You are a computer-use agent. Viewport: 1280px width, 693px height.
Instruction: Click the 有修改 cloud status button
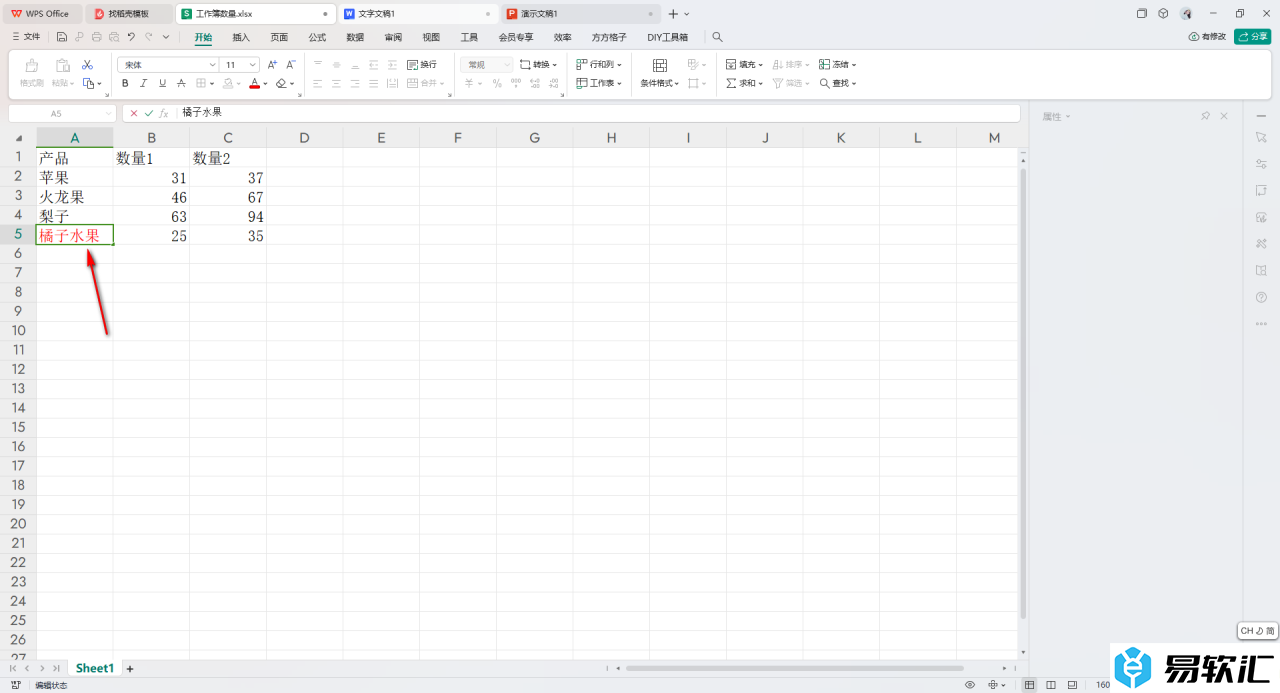point(1207,37)
